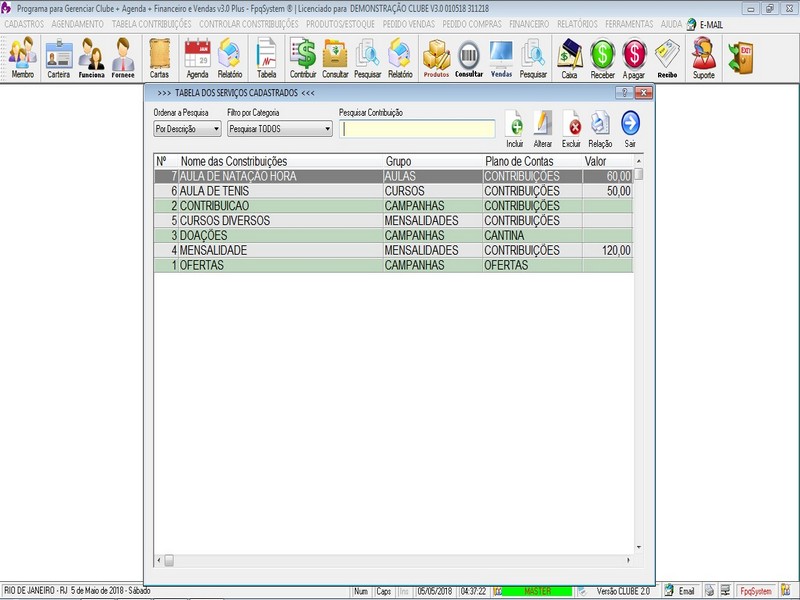The width and height of the screenshot is (800, 600).
Task: Open the Suporte headset icon
Action: tap(704, 58)
